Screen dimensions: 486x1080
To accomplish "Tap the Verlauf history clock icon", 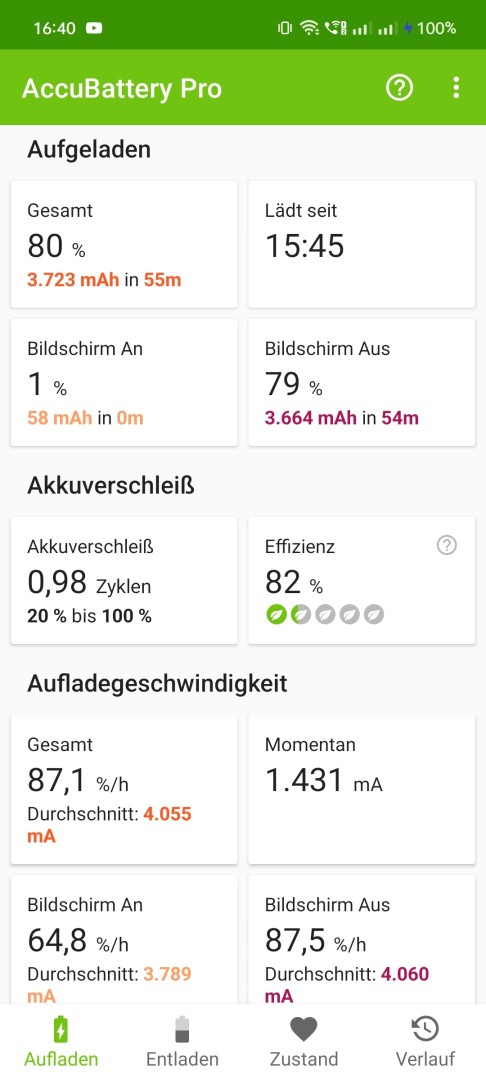I will point(425,1029).
